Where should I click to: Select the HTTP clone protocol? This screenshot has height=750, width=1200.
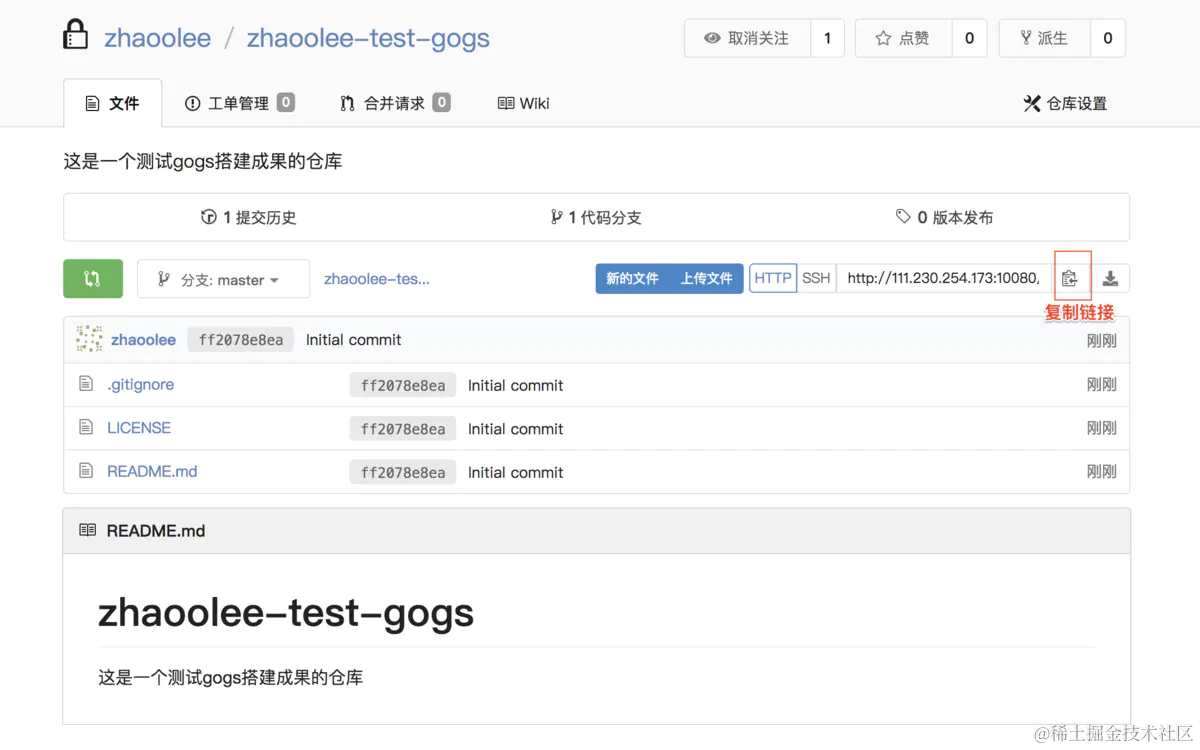[x=773, y=279]
